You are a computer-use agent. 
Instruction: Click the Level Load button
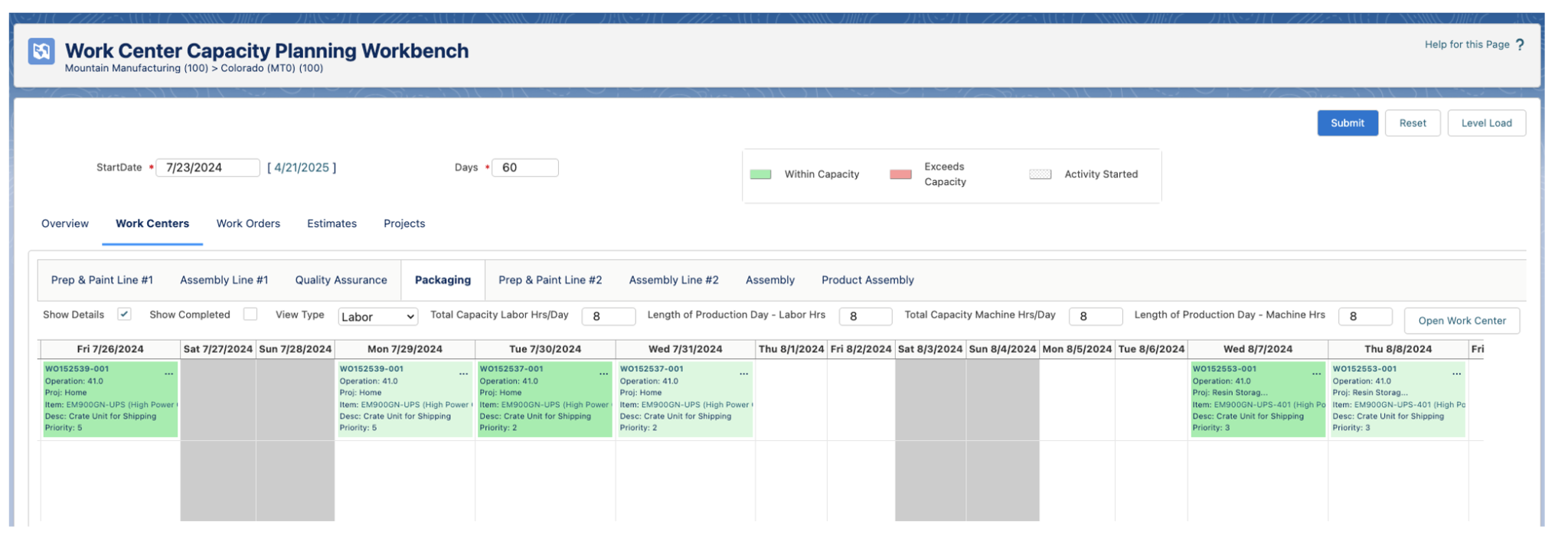[x=1486, y=123]
